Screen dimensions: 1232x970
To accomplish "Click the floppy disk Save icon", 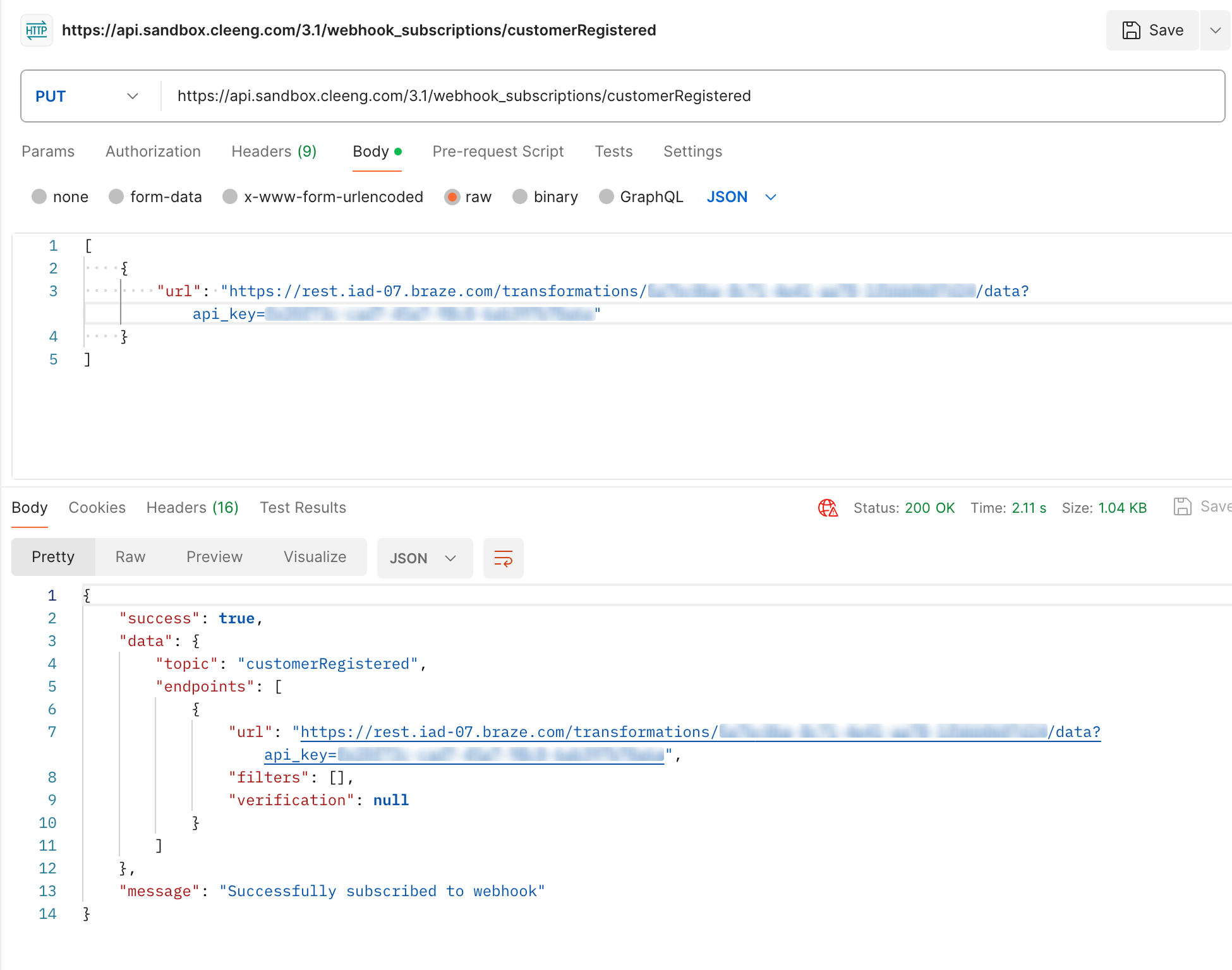I will (1131, 30).
